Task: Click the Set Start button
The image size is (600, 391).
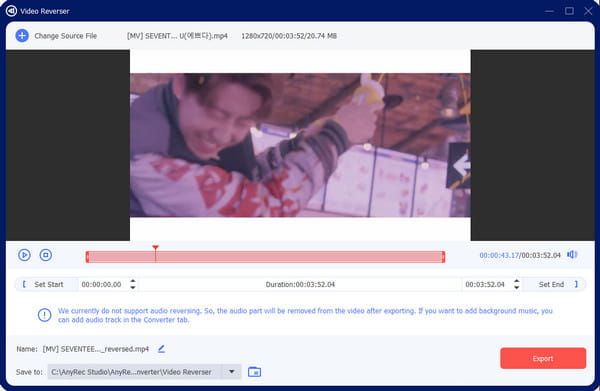Action: pos(43,284)
